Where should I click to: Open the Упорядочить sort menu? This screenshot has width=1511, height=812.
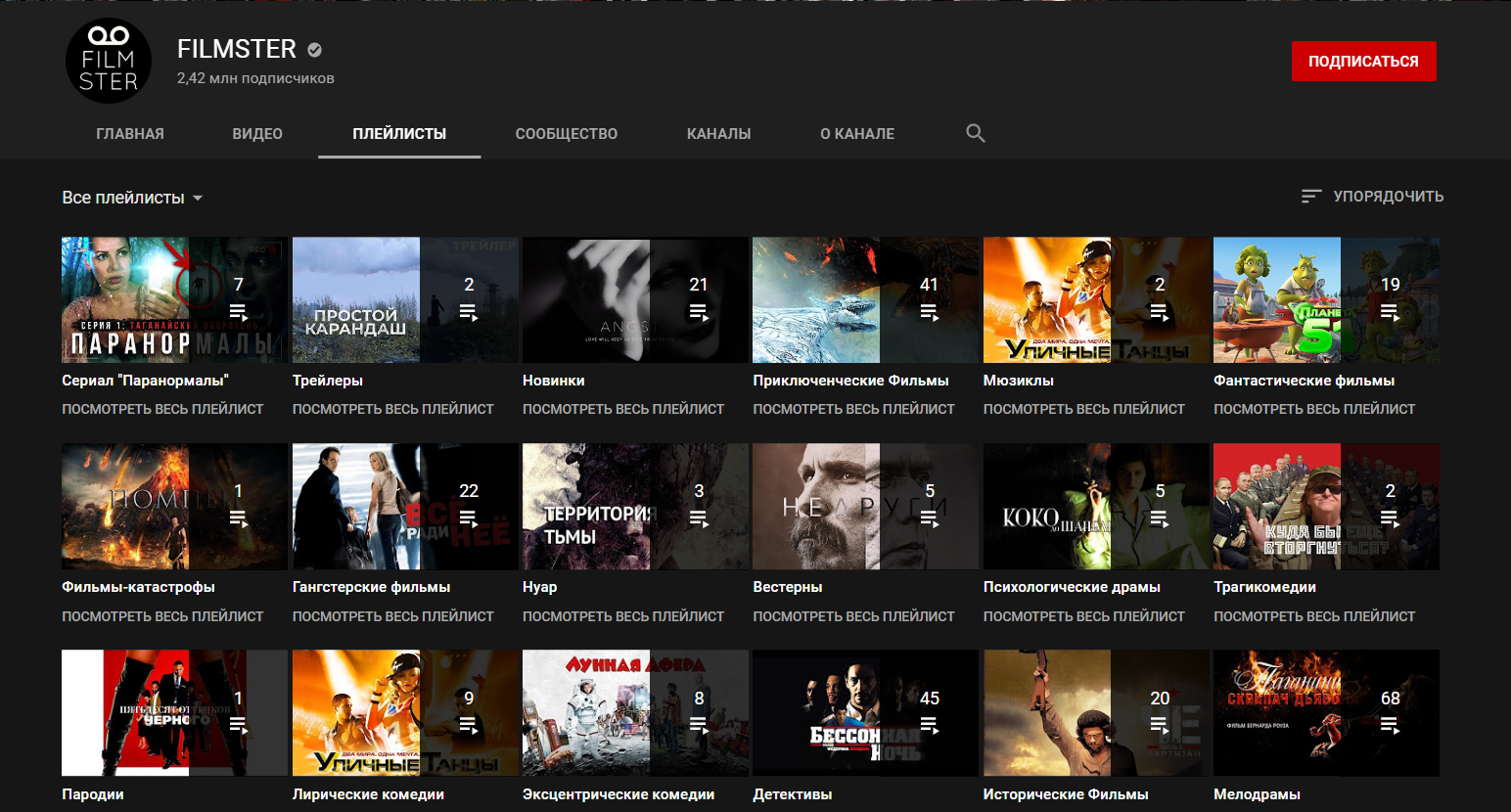coord(1387,197)
